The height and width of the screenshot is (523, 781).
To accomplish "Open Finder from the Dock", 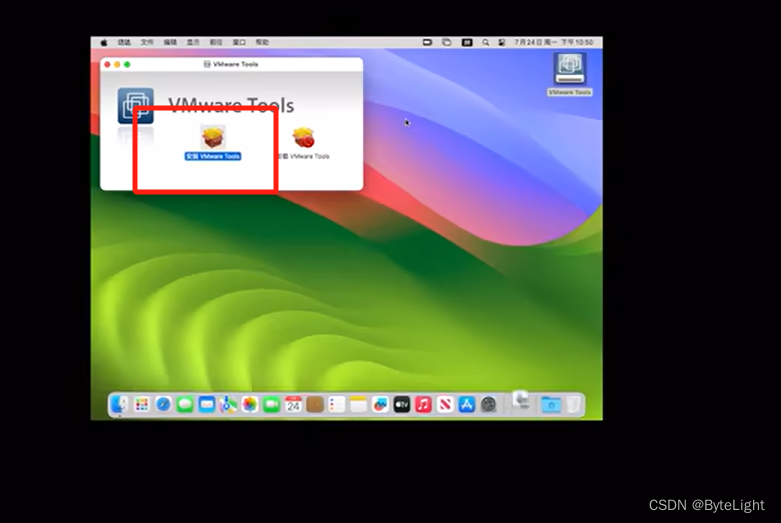I will 120,404.
